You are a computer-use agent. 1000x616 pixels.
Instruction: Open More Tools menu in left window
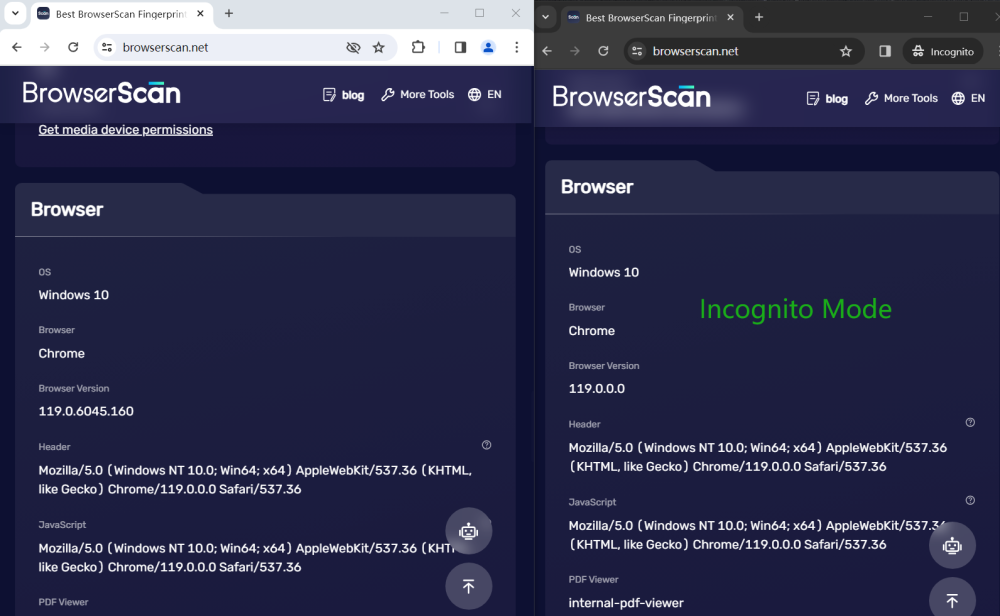[x=418, y=94]
